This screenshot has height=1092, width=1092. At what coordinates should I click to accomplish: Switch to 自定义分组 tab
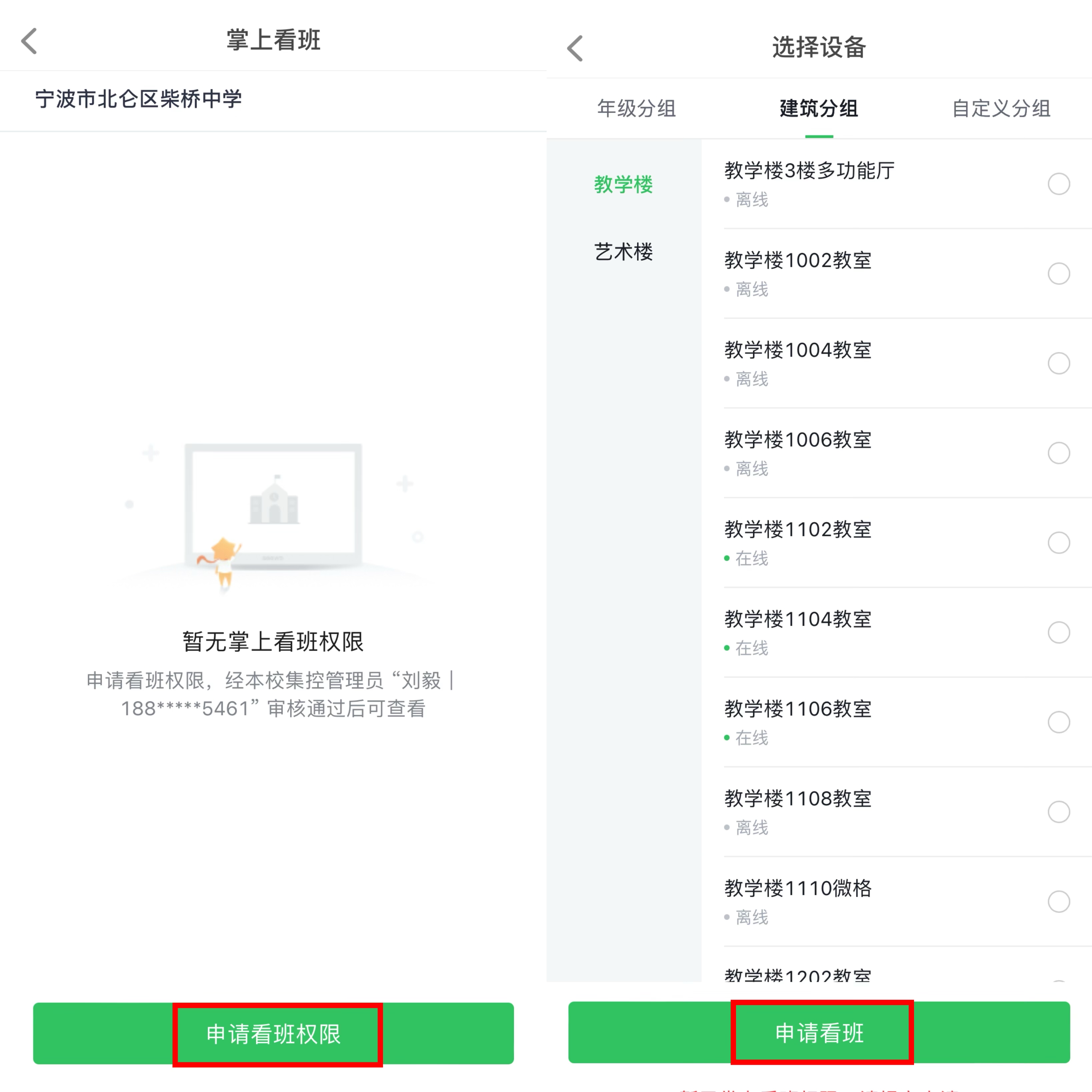coord(1001,109)
